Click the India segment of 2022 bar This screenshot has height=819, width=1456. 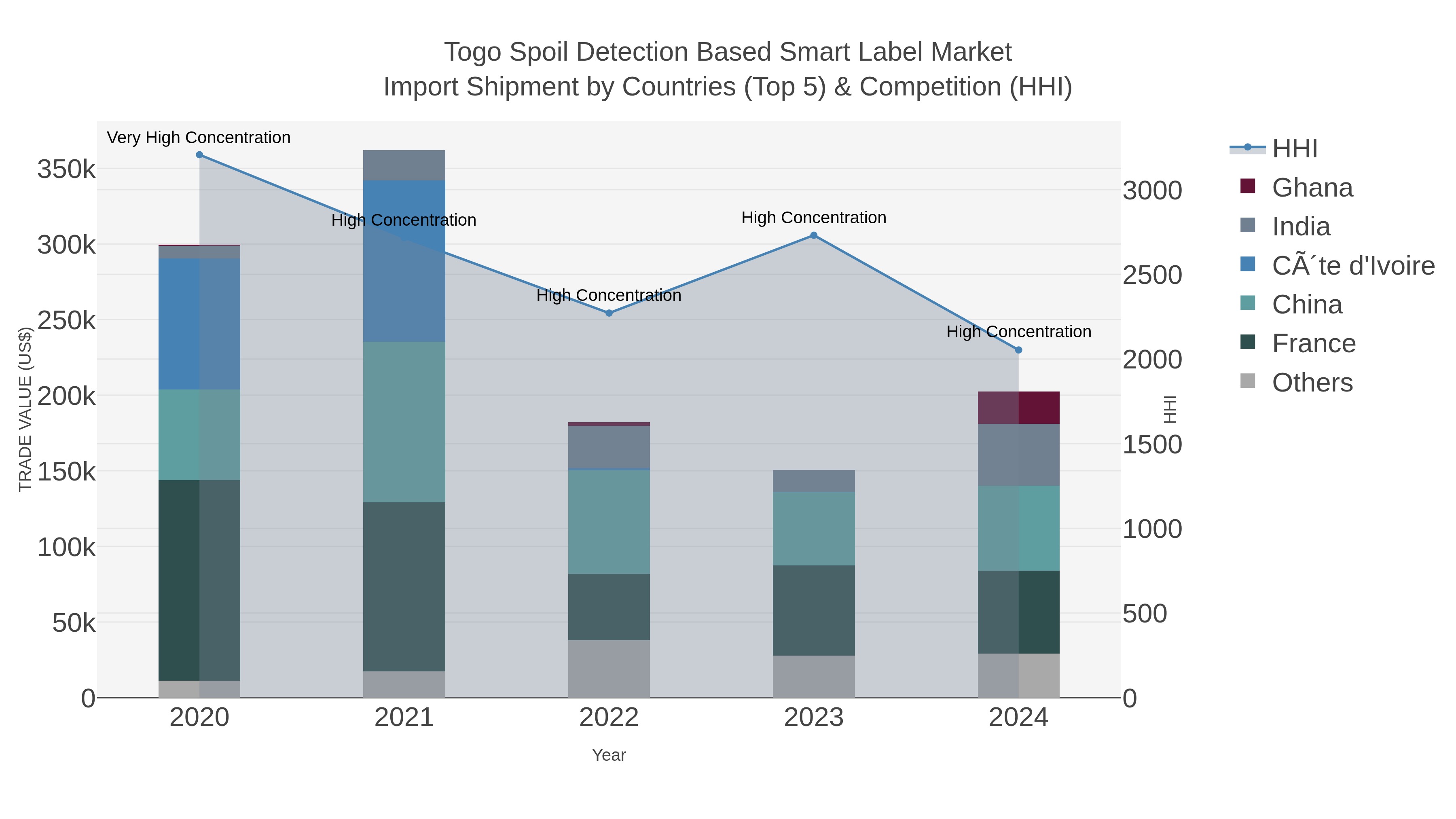609,447
